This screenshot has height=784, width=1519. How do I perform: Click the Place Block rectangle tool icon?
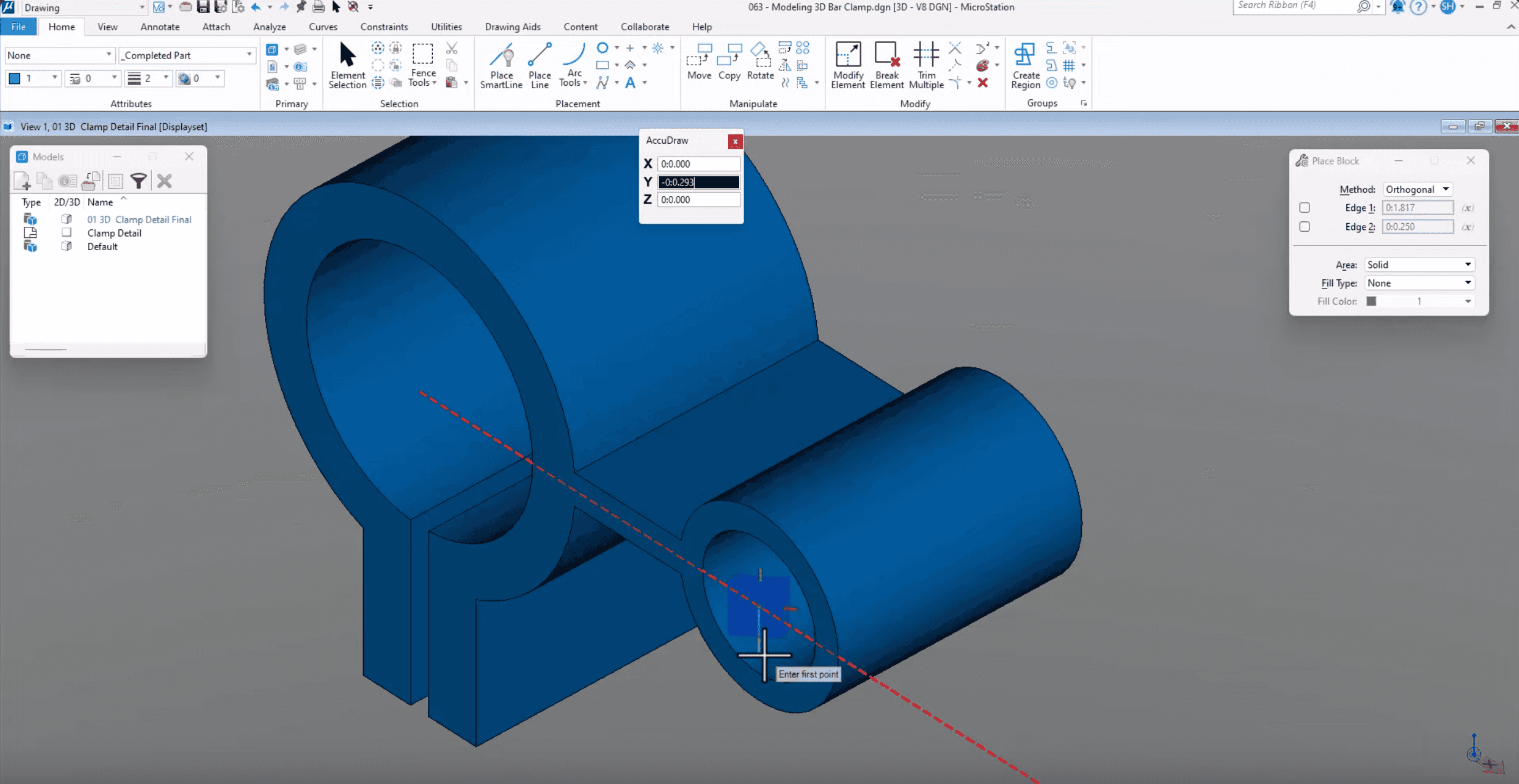(602, 65)
